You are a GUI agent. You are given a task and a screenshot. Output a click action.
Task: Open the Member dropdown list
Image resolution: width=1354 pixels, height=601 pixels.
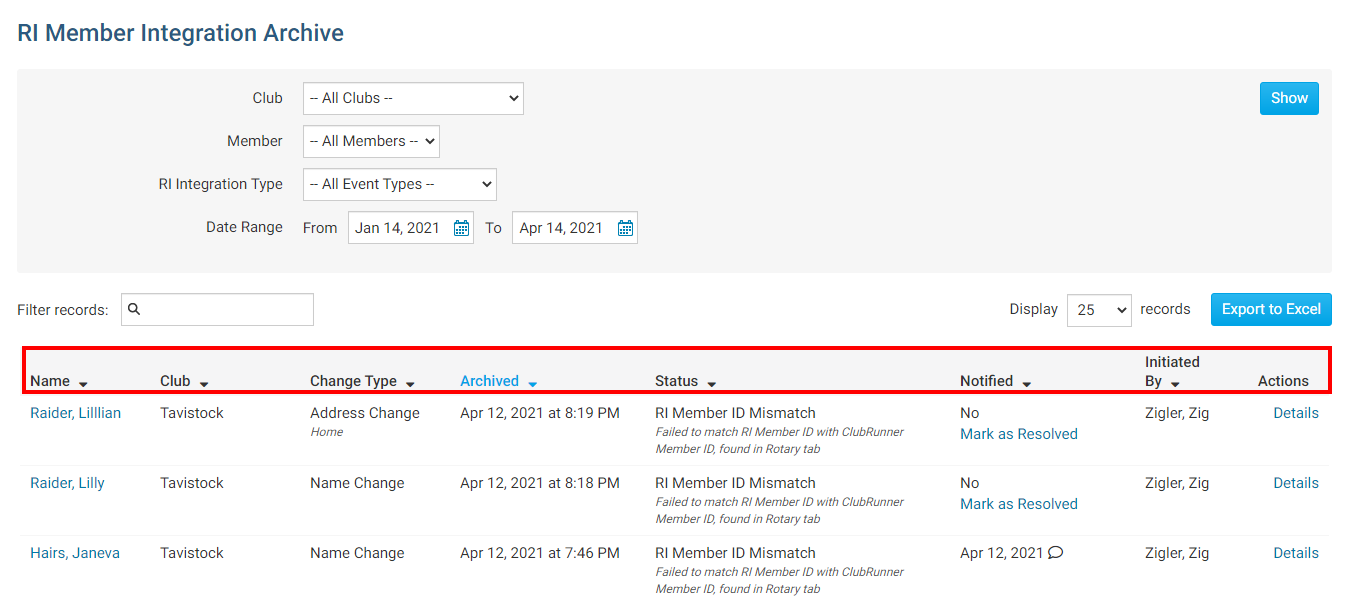(x=371, y=141)
